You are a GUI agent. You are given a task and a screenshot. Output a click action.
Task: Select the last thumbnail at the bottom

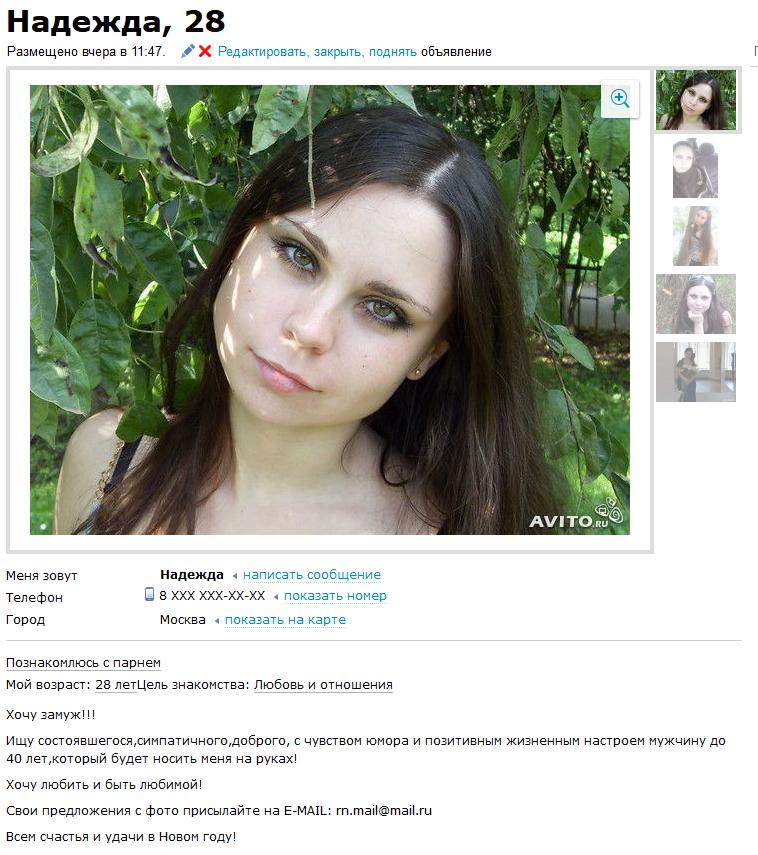click(696, 372)
